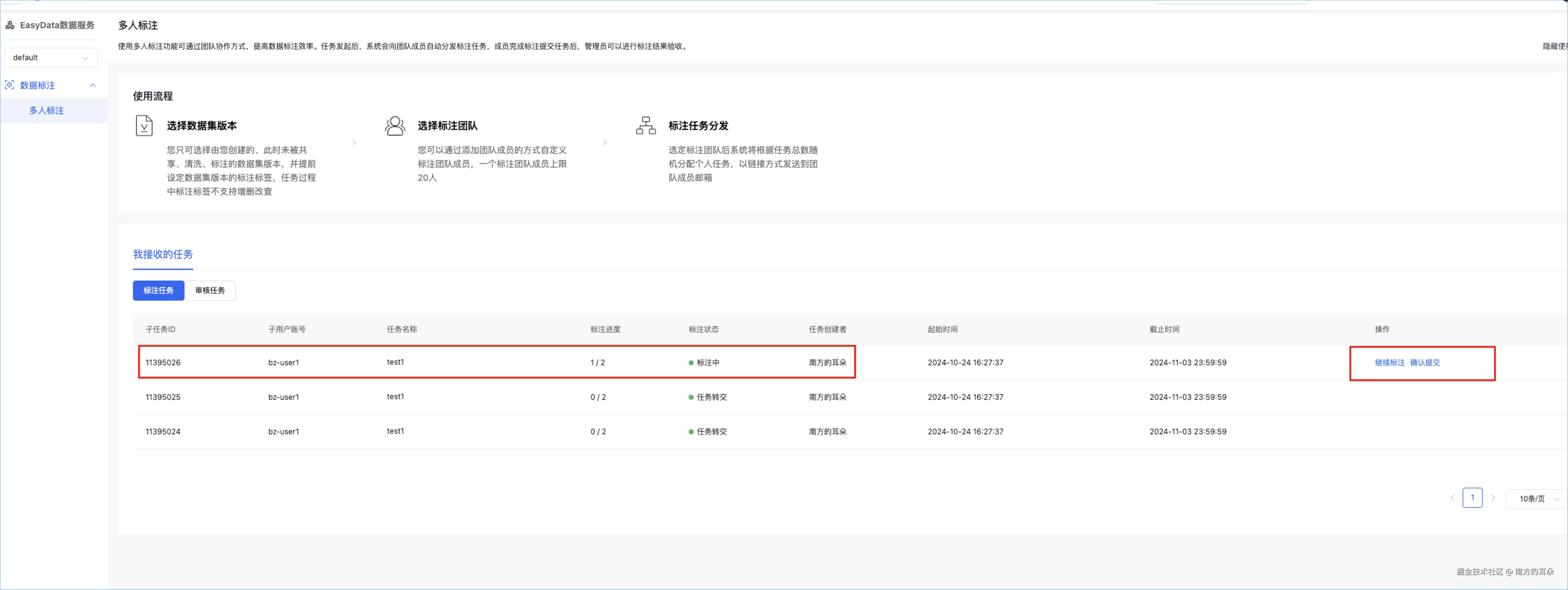Click the dataset version document icon
This screenshot has width=1568, height=590.
coord(144,126)
